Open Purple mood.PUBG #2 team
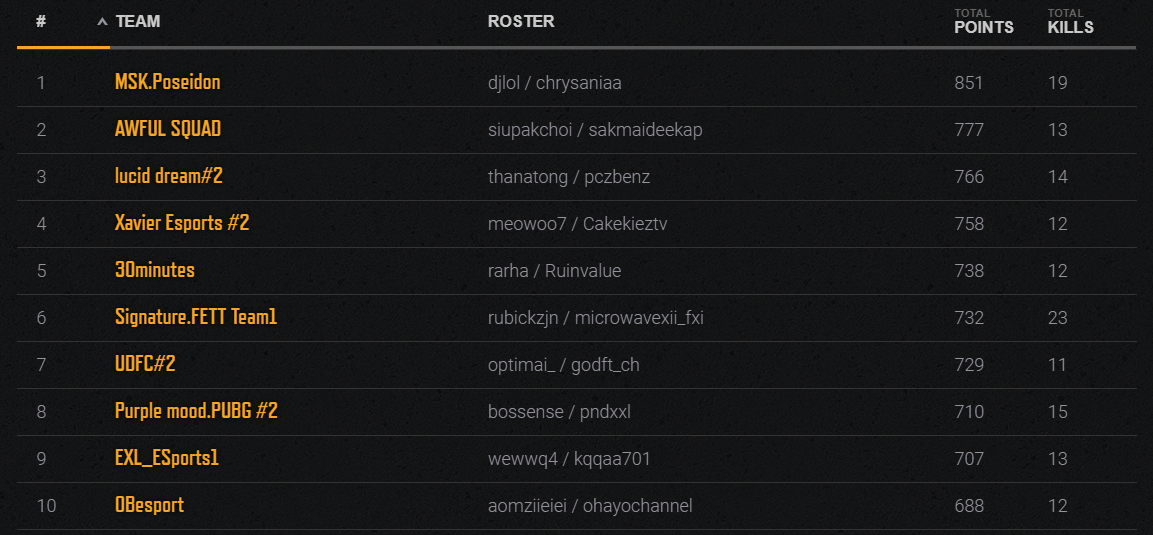 click(x=196, y=411)
